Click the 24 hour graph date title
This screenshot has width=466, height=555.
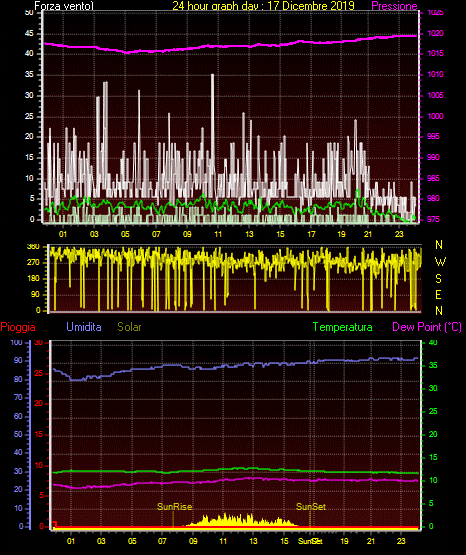(x=263, y=5)
